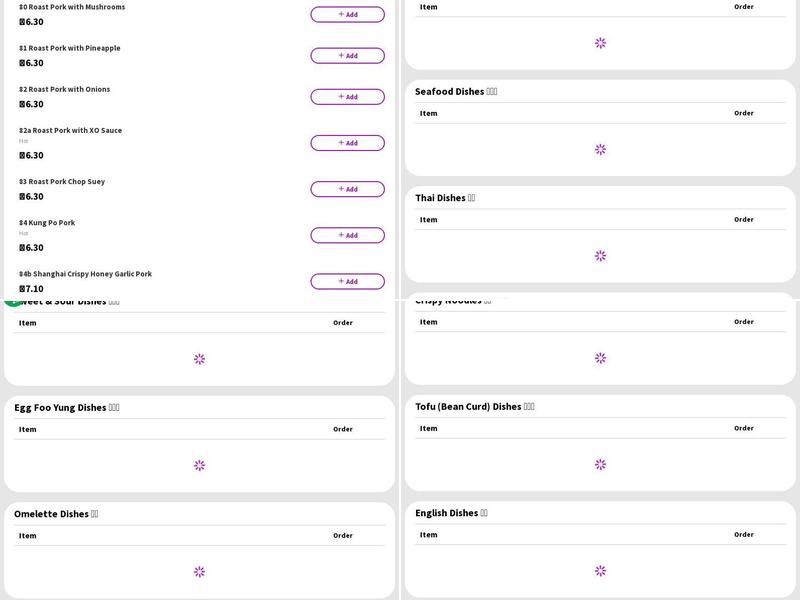Click the loading spinner under Omelette Dishes
Viewport: 800px width, 600px height.
coord(199,572)
